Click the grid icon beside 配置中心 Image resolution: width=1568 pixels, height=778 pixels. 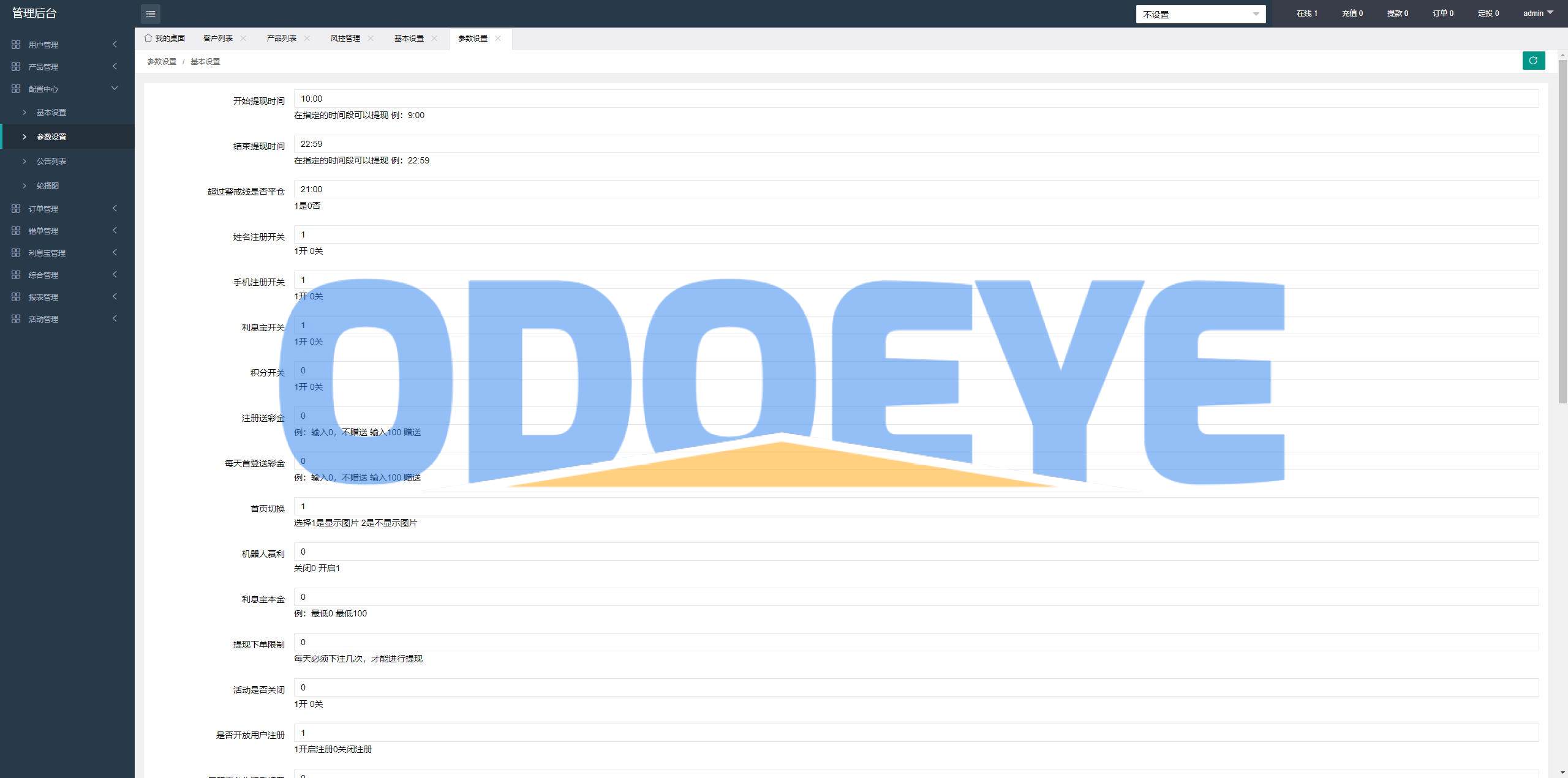[x=16, y=89]
